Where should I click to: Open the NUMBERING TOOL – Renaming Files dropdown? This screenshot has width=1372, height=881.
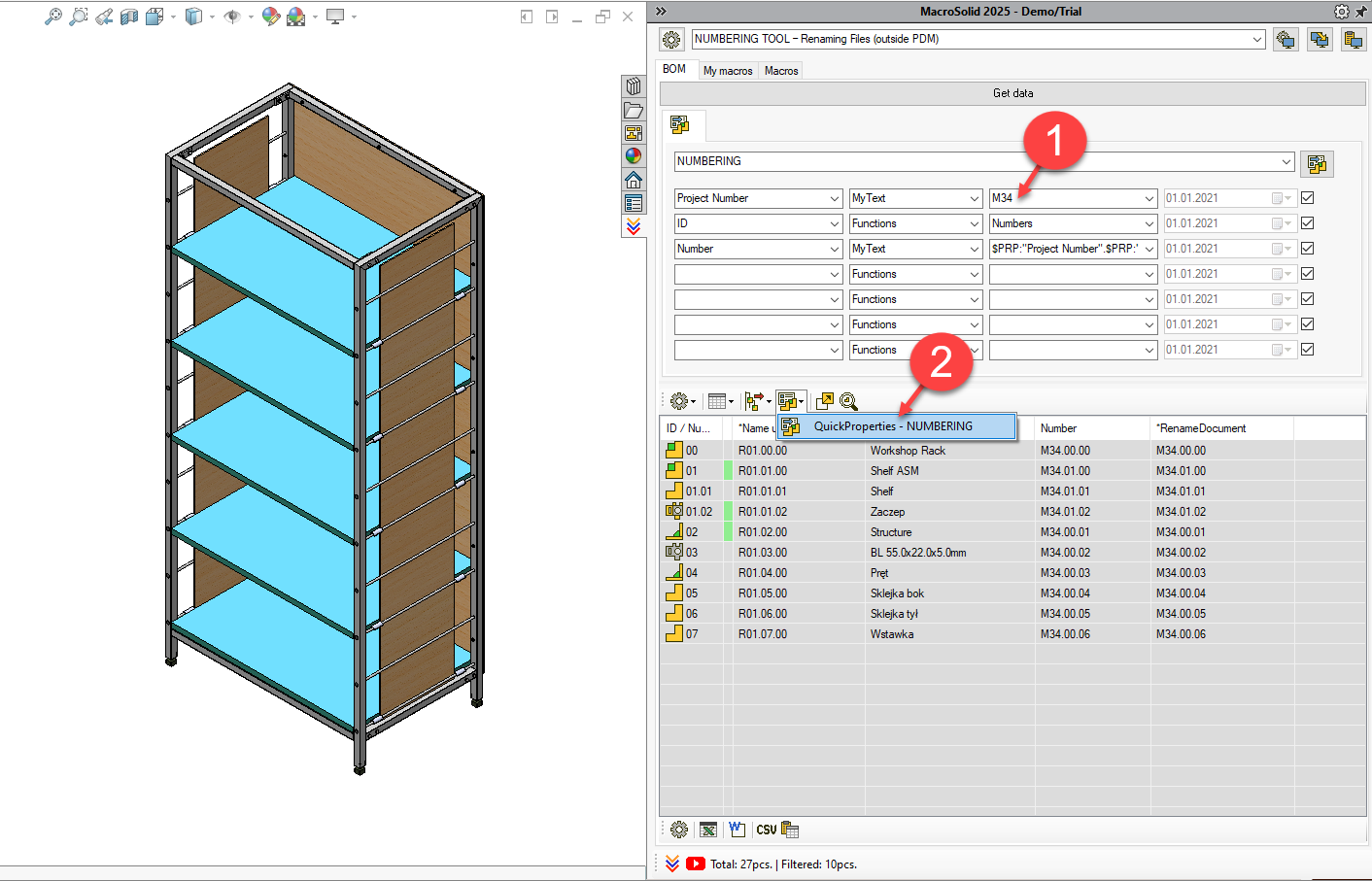pyautogui.click(x=978, y=40)
